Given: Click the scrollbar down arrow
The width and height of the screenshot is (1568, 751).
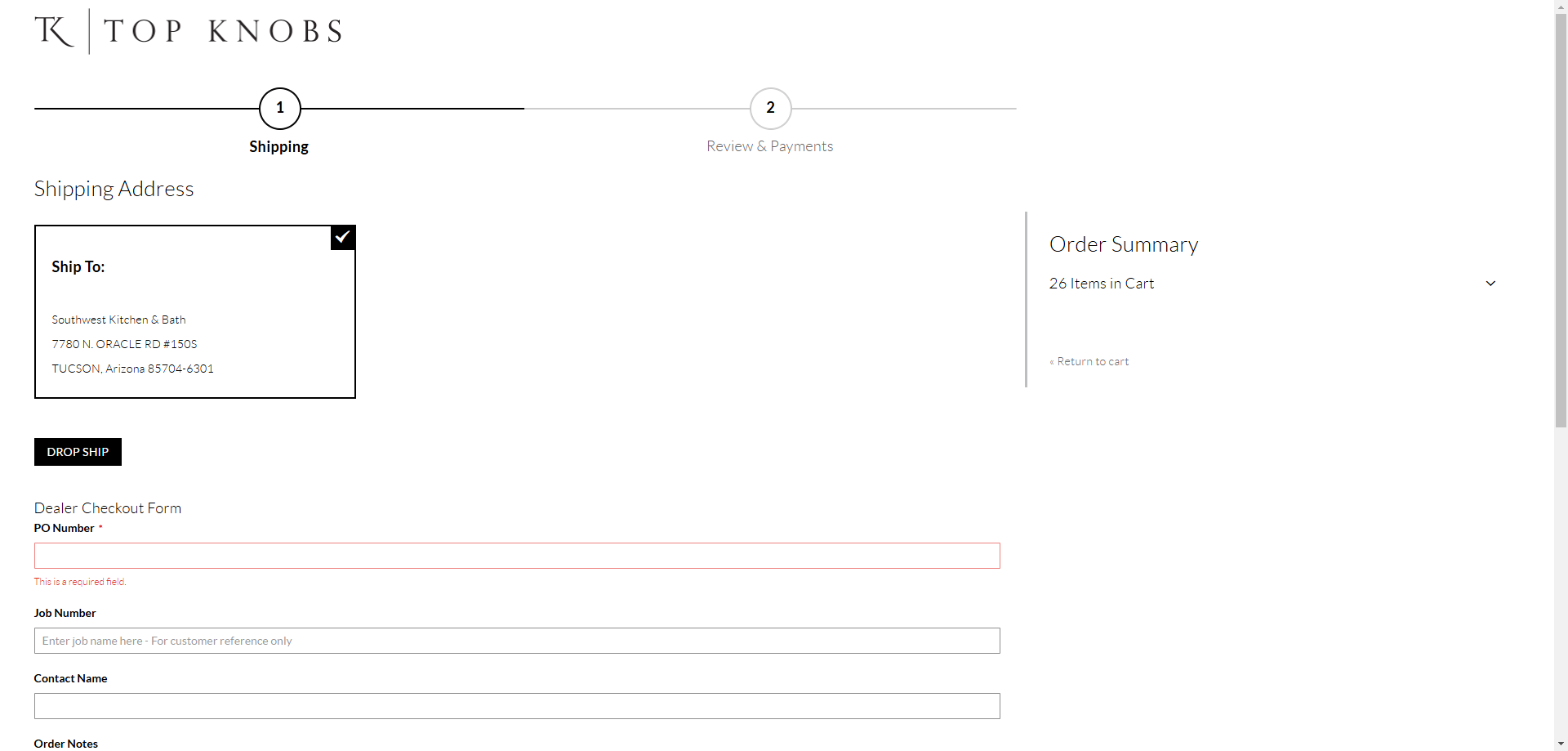Looking at the screenshot, I should pyautogui.click(x=1561, y=744).
